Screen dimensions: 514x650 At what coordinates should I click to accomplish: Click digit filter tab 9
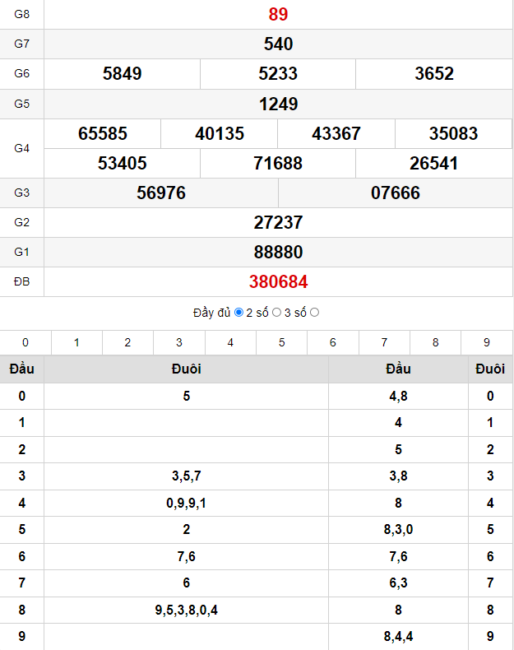point(487,342)
